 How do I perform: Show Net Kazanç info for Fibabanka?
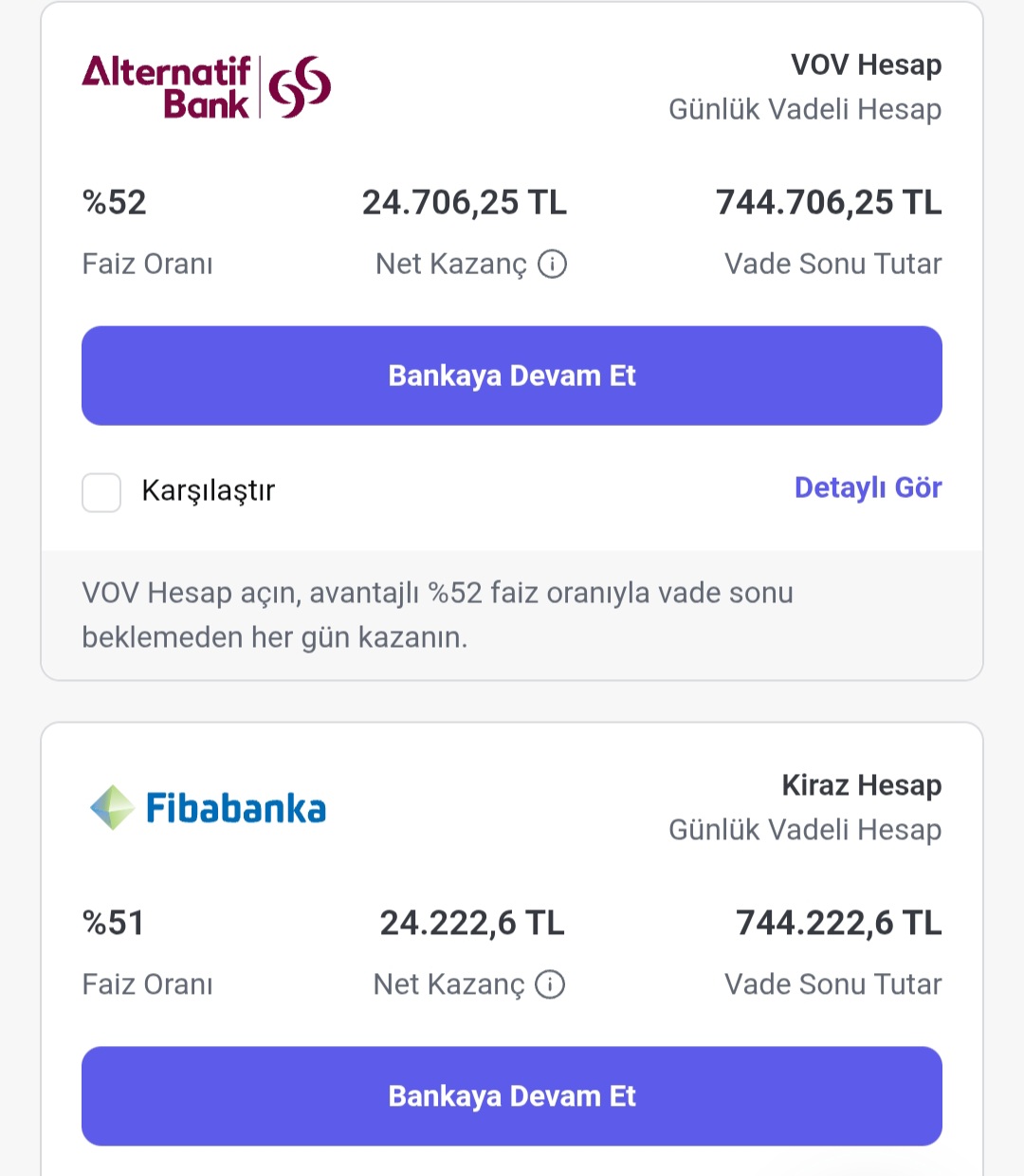tap(550, 984)
